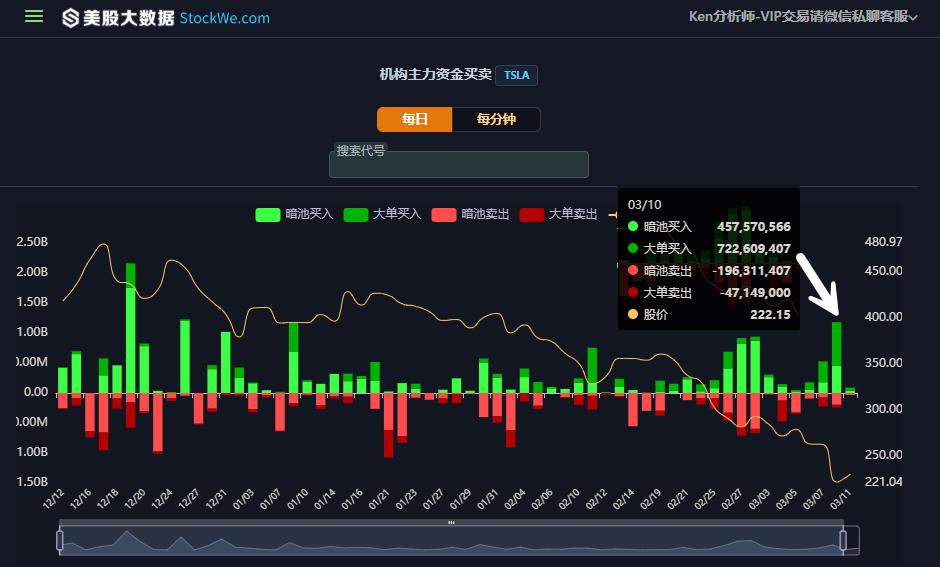Click the StockWe shield logo icon
The height and width of the screenshot is (567, 940).
pyautogui.click(x=71, y=18)
